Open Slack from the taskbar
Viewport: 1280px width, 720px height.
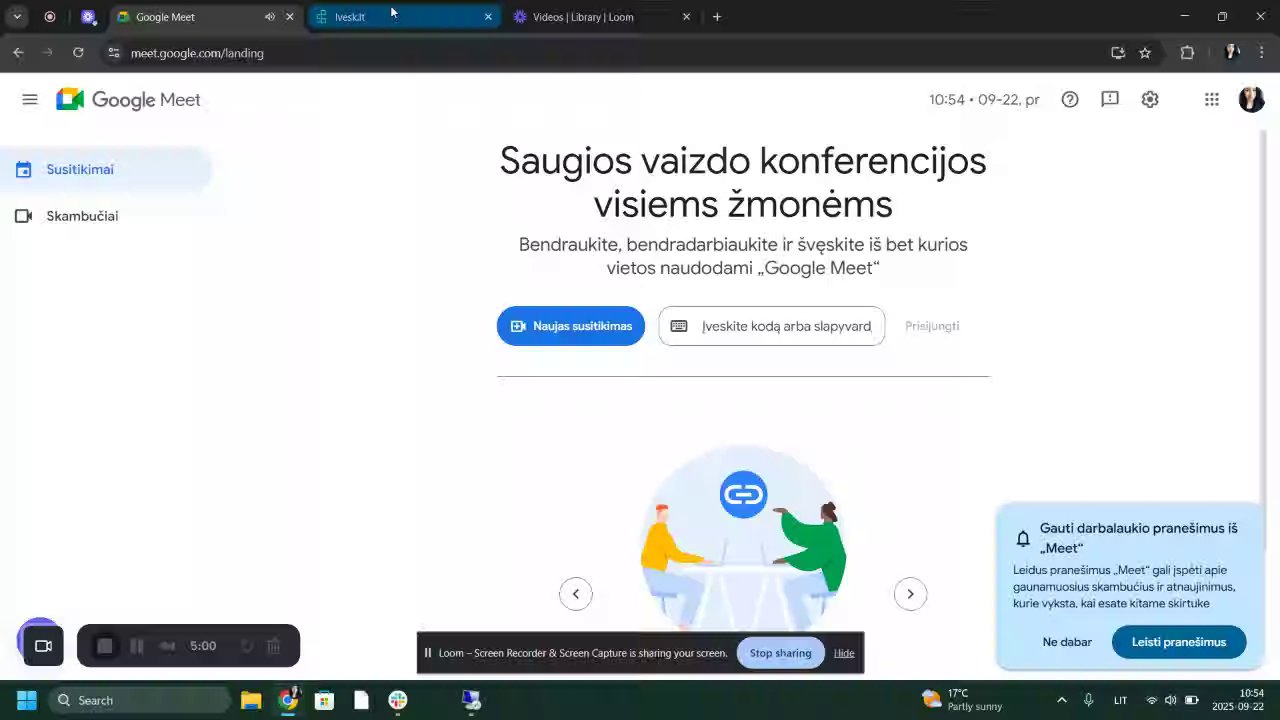pos(398,700)
